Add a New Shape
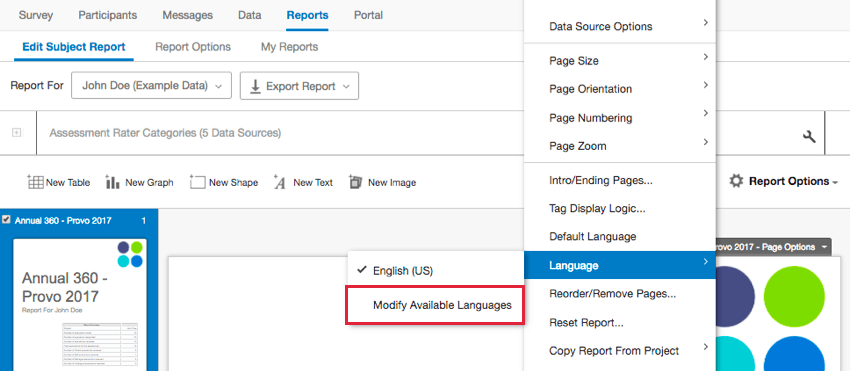This screenshot has width=850, height=371. coord(224,182)
